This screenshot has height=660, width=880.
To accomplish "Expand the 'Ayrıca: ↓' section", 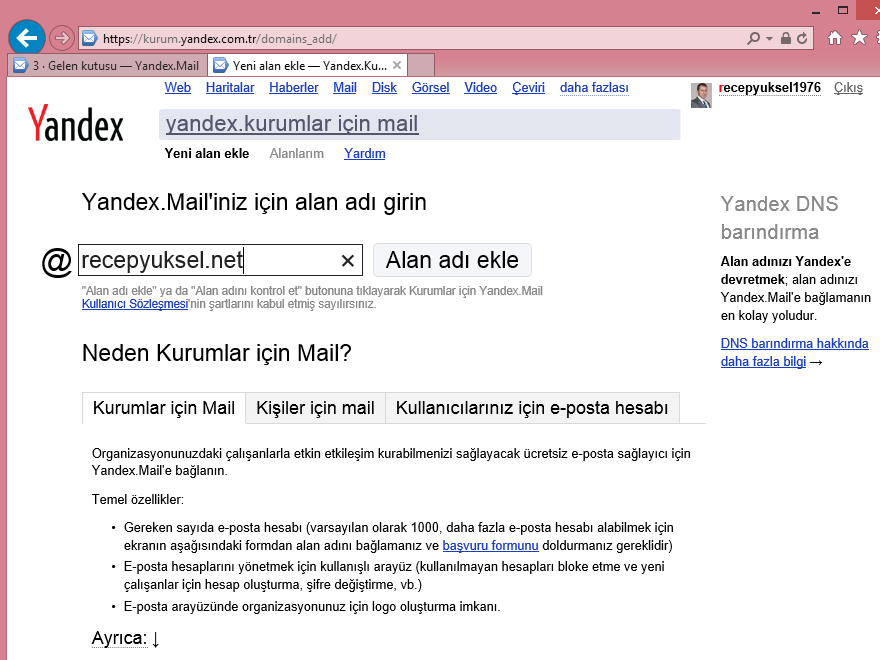I will 126,638.
